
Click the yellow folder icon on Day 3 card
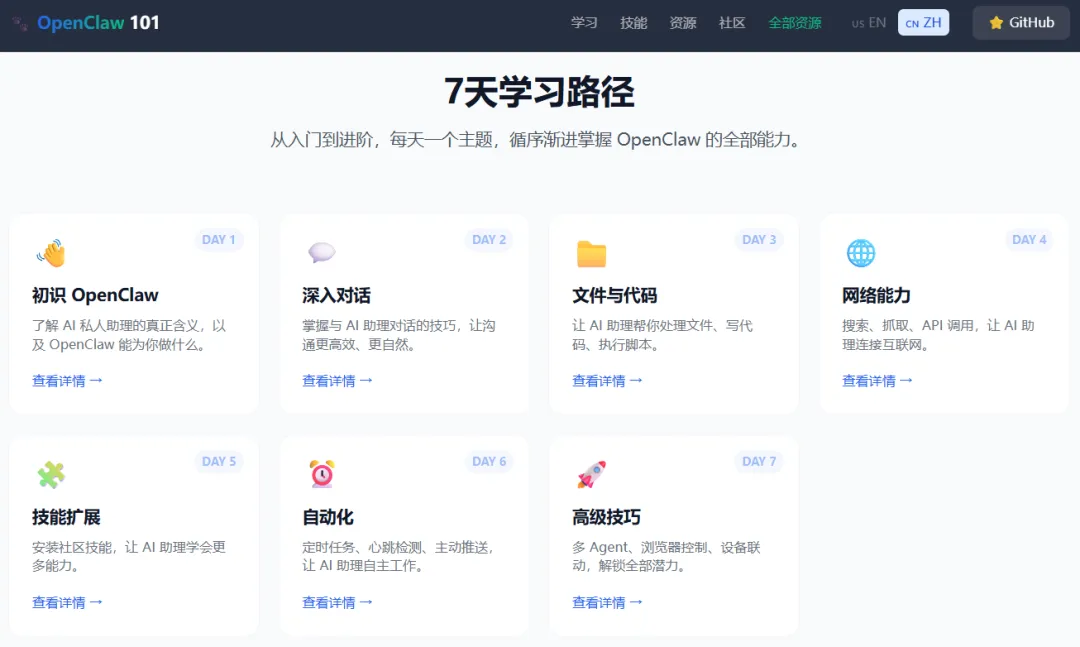click(592, 254)
